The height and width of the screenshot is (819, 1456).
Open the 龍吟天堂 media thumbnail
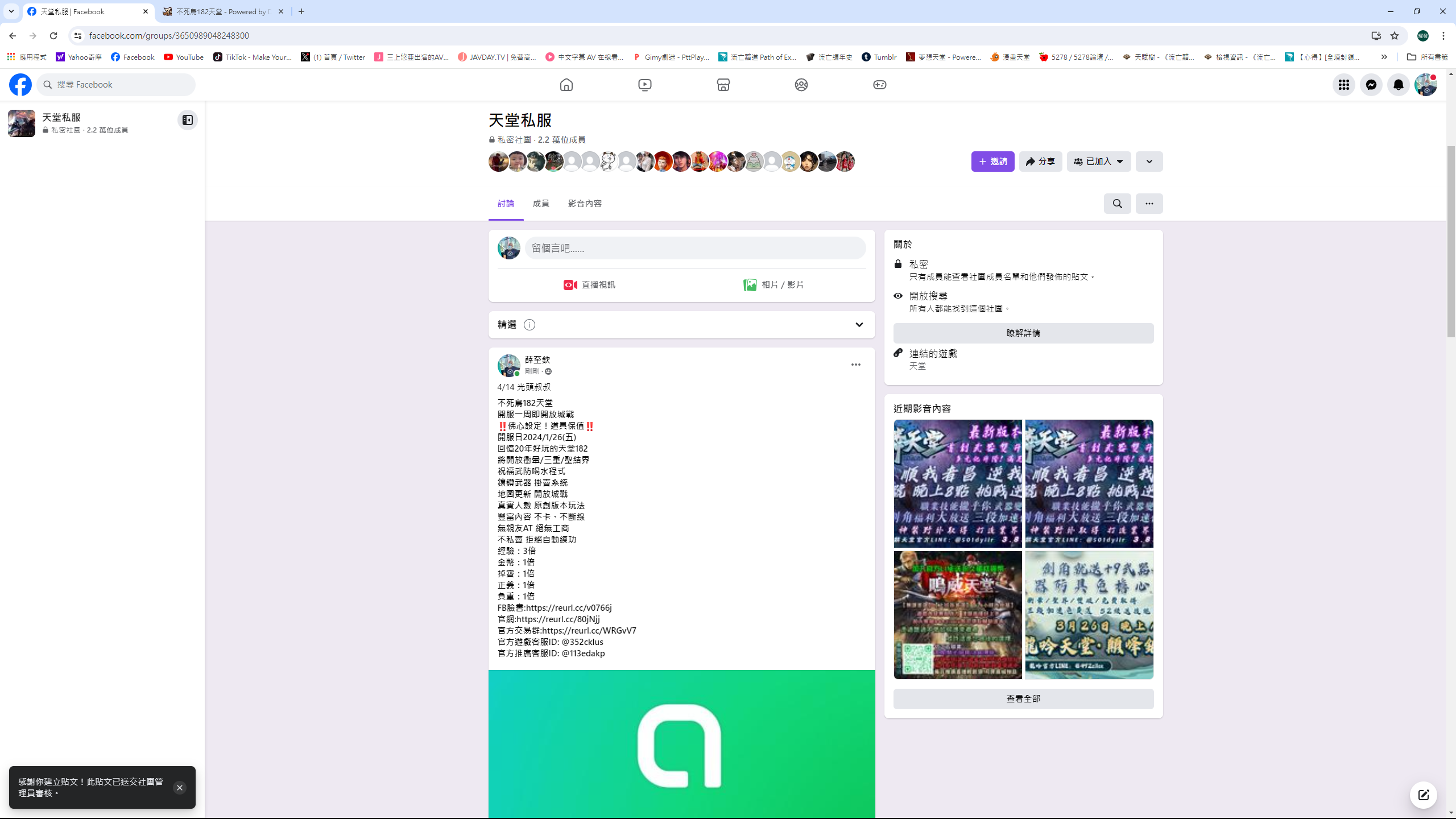[x=1089, y=615]
